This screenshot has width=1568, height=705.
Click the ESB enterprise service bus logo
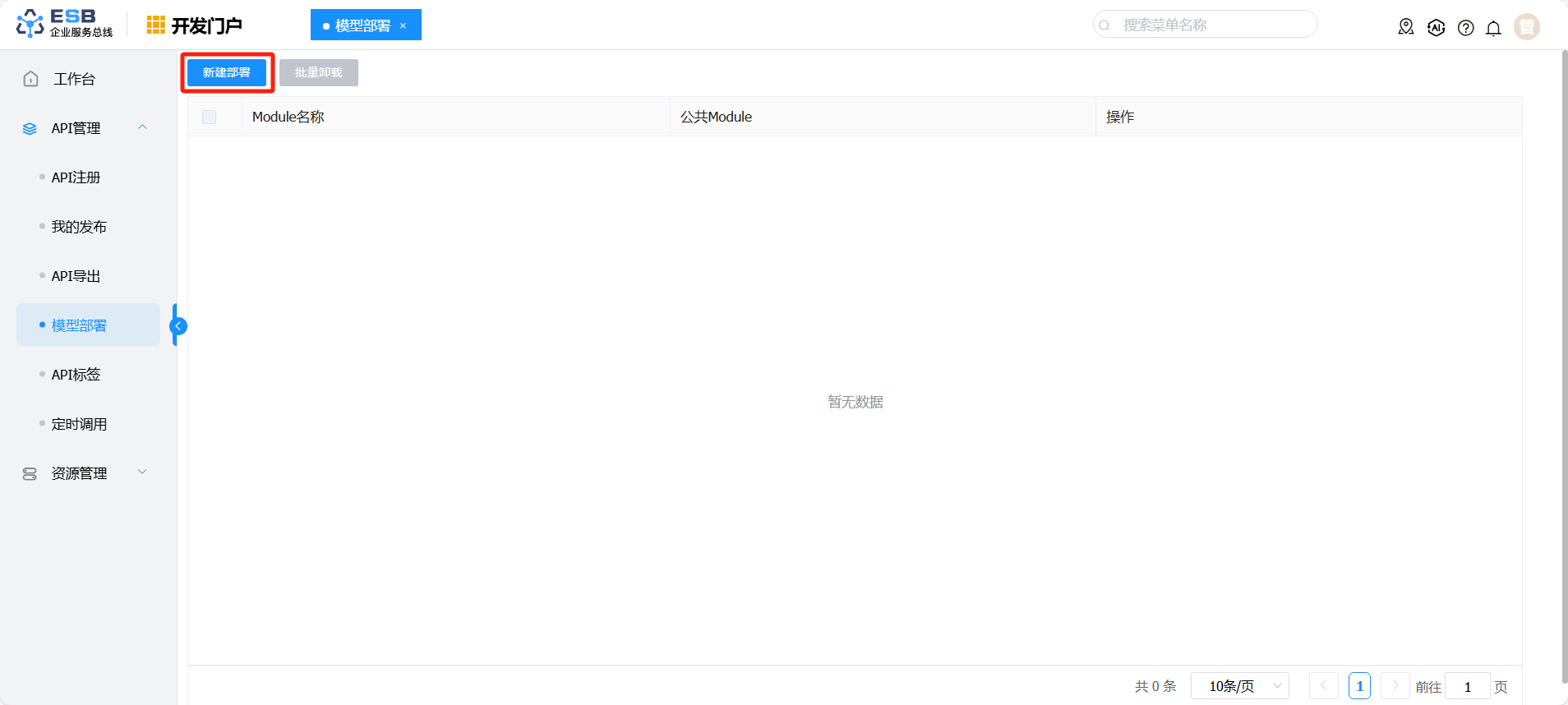64,24
